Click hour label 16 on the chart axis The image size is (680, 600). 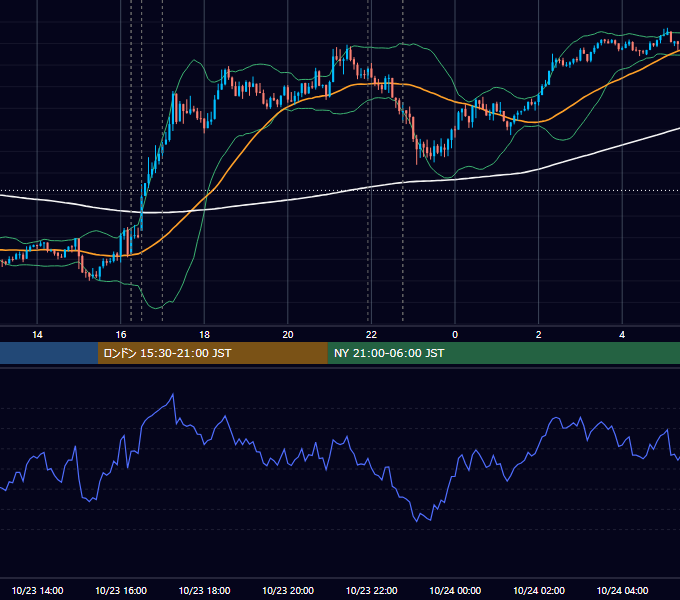click(121, 335)
